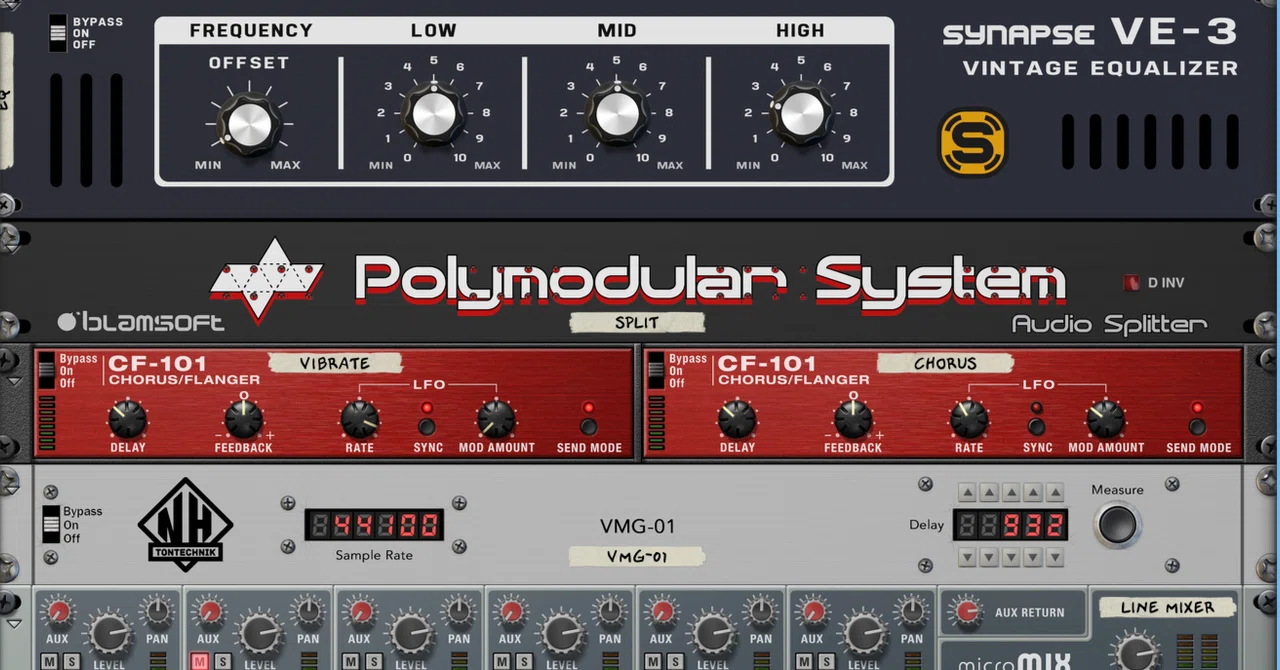Click the Polymodular System star logo
This screenshot has width=1280, height=670.
coord(266,280)
